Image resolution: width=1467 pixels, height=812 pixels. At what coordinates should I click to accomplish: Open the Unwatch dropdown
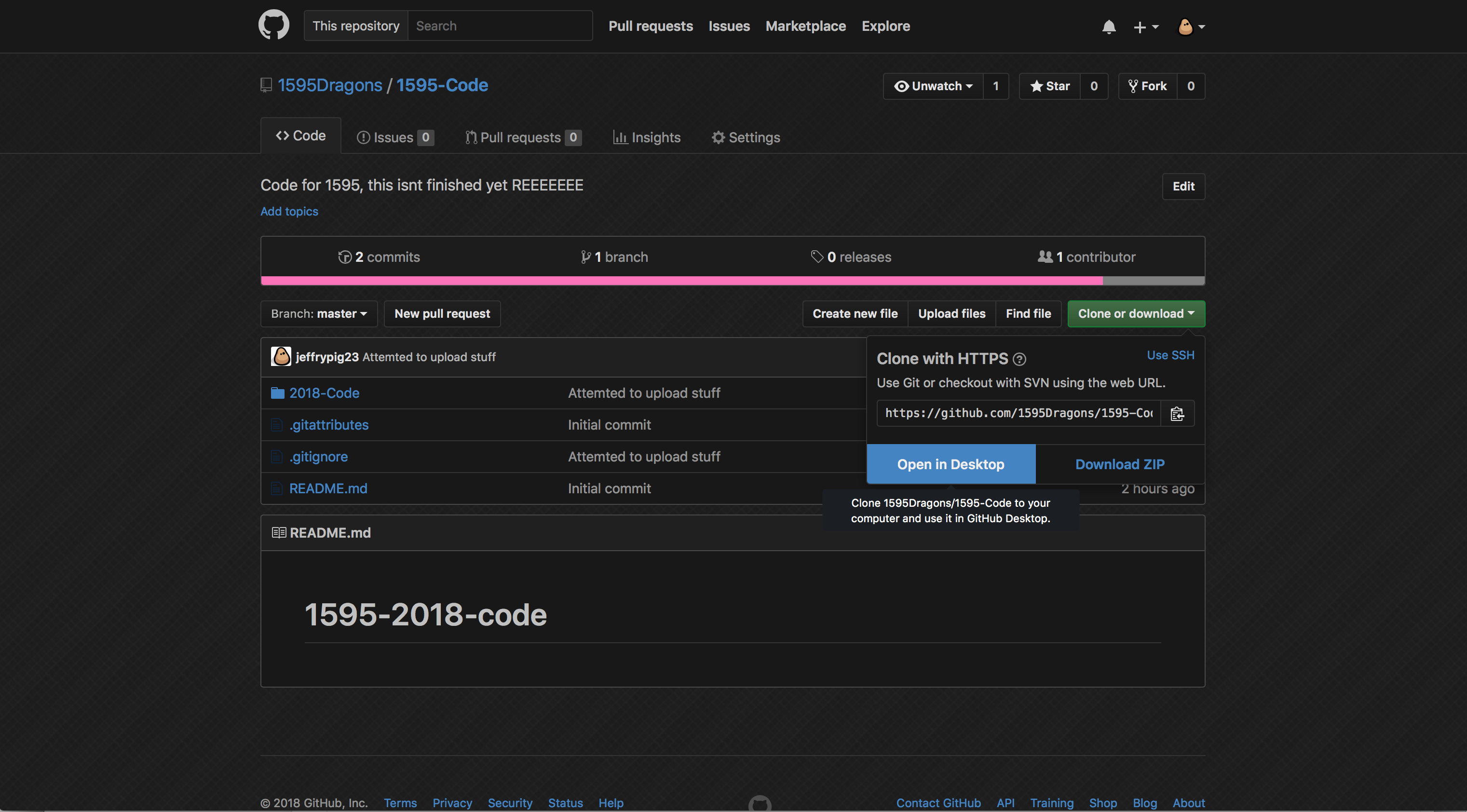point(933,86)
